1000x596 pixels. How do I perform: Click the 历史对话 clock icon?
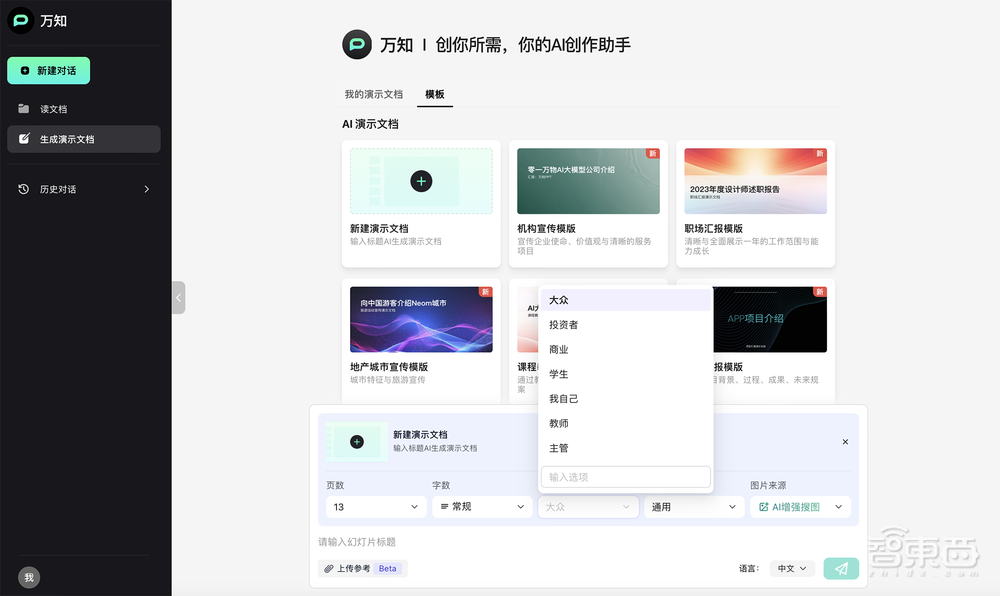click(22, 188)
